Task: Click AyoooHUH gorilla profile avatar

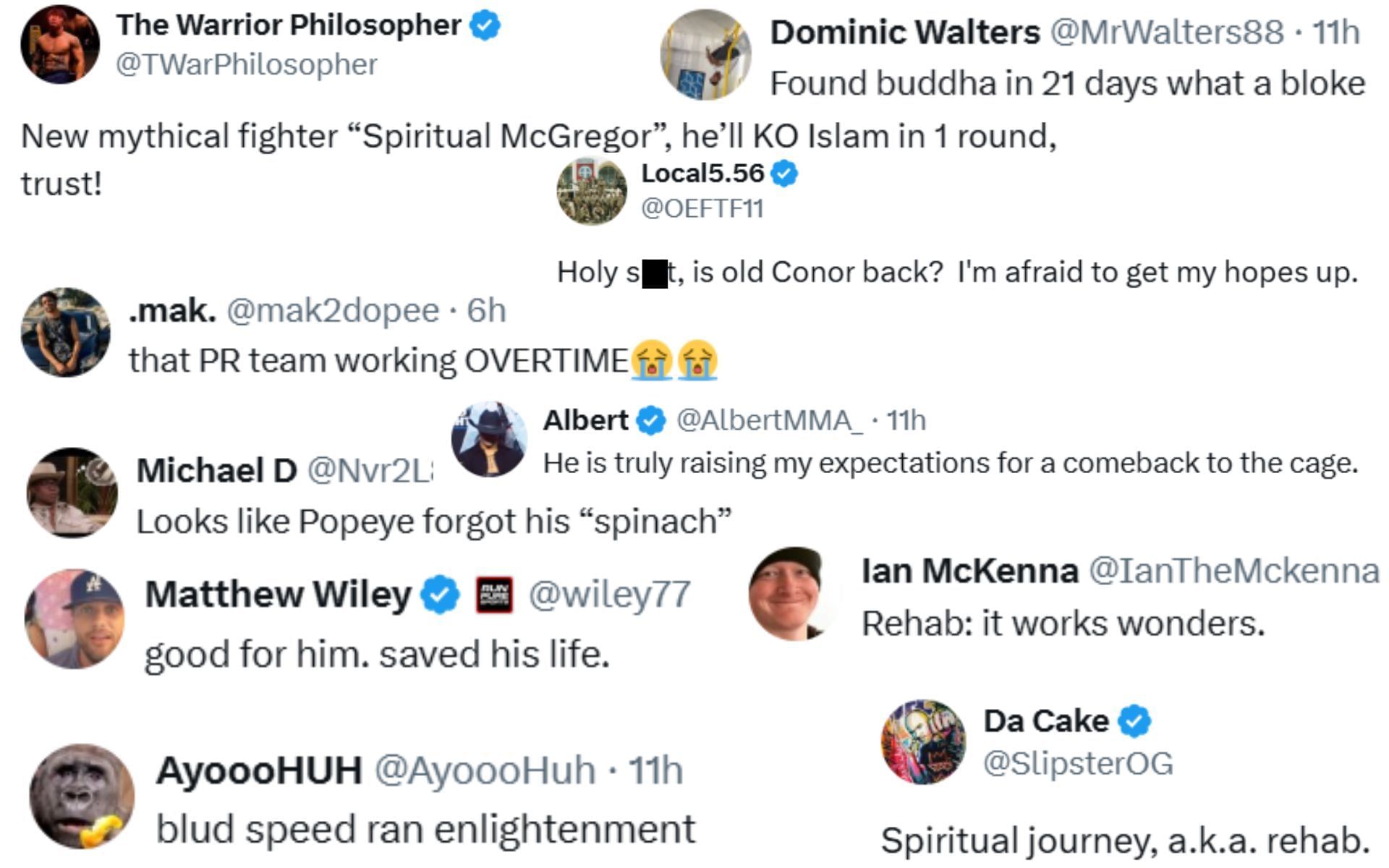Action: click(x=82, y=796)
